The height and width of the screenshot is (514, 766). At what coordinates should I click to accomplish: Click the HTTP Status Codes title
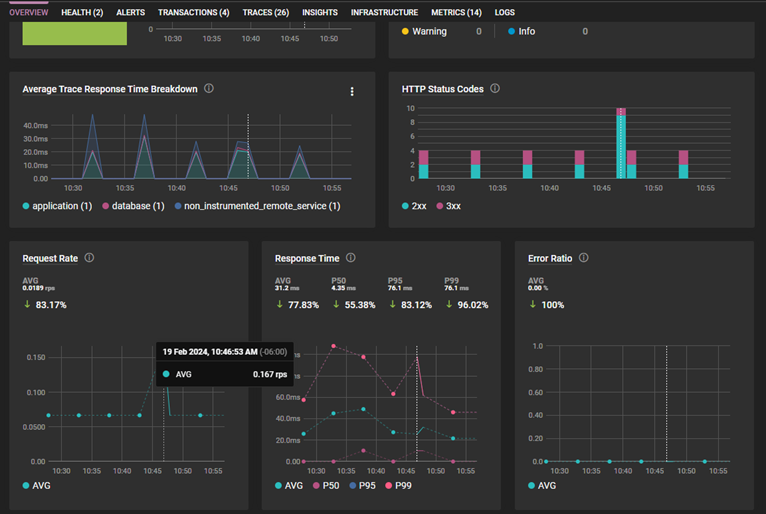click(443, 89)
